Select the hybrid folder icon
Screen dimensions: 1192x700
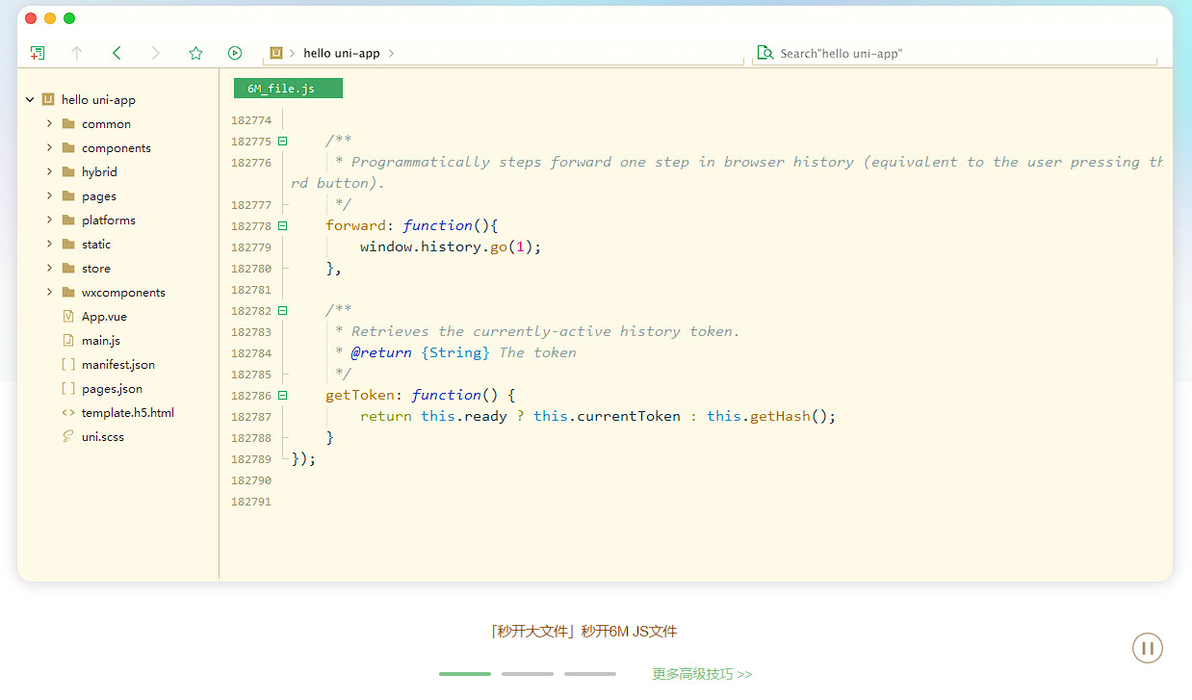pyautogui.click(x=68, y=172)
